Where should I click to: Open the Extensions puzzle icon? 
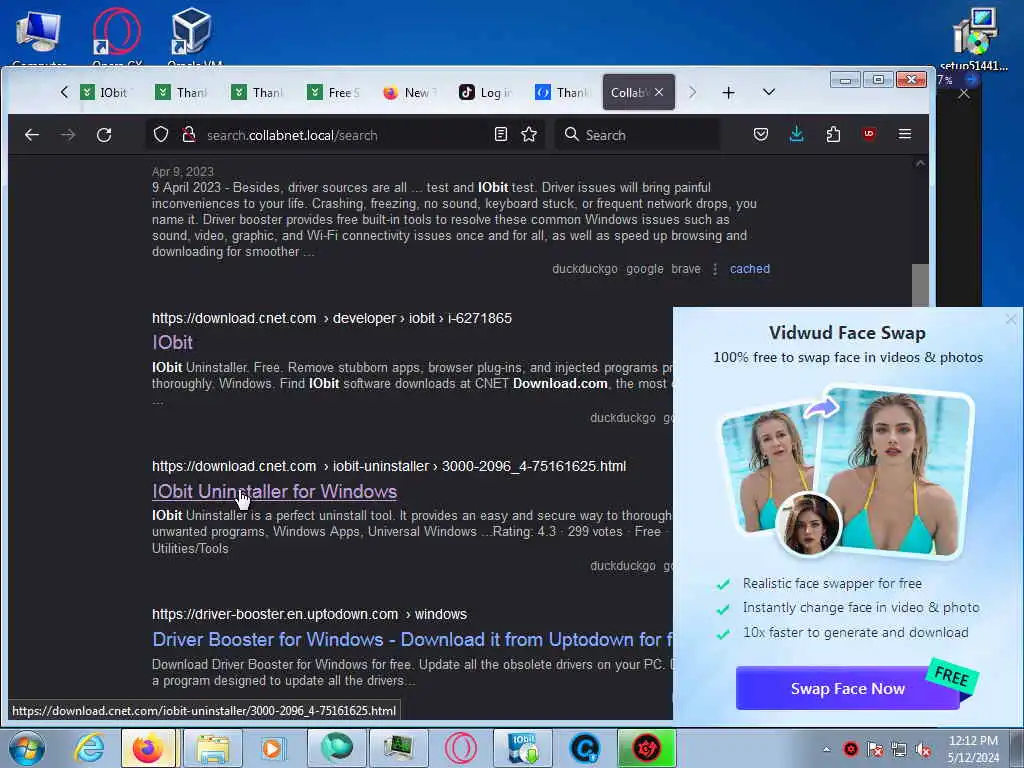(833, 135)
